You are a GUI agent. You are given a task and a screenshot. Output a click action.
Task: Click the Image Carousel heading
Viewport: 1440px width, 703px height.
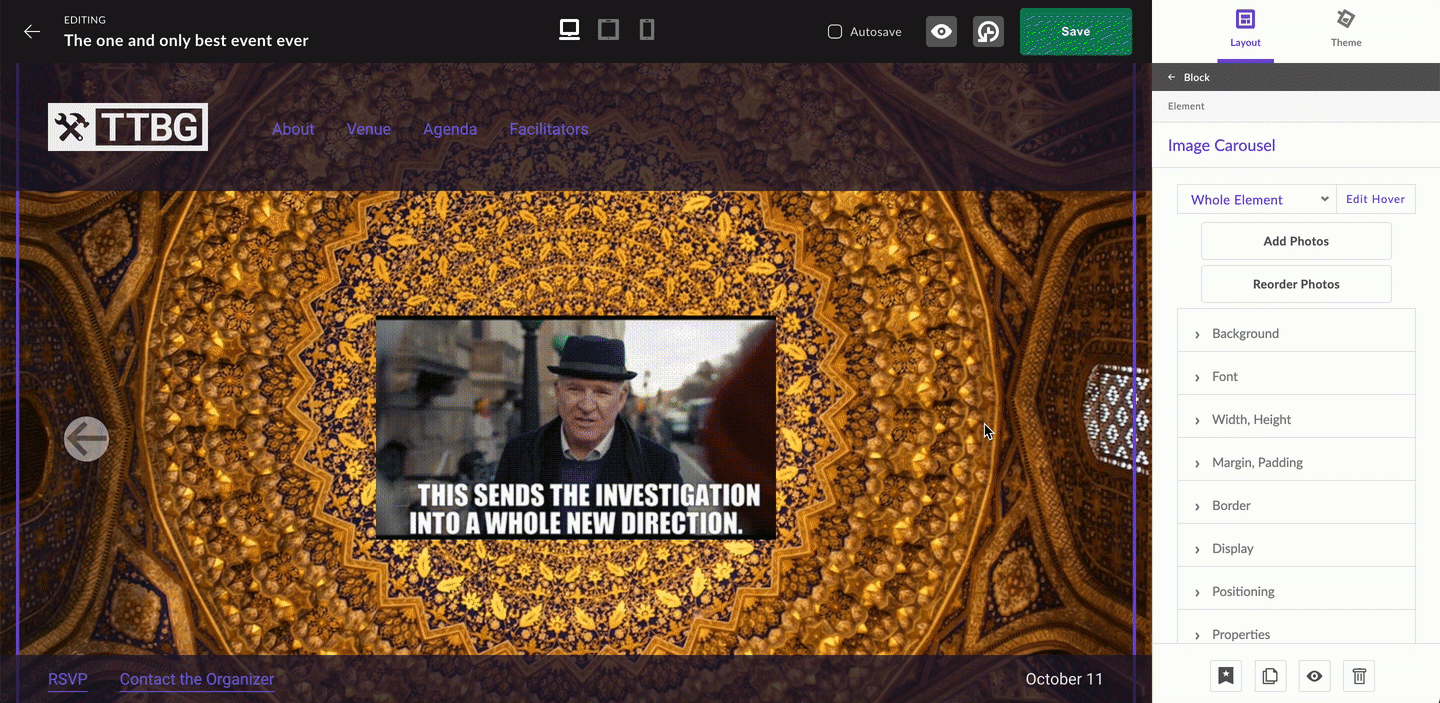1222,145
